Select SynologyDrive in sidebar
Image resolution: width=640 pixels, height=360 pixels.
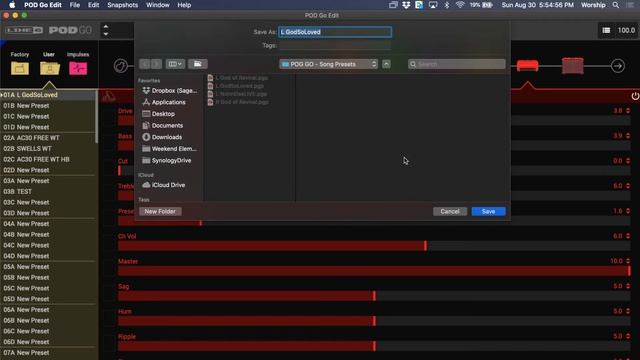(167, 160)
